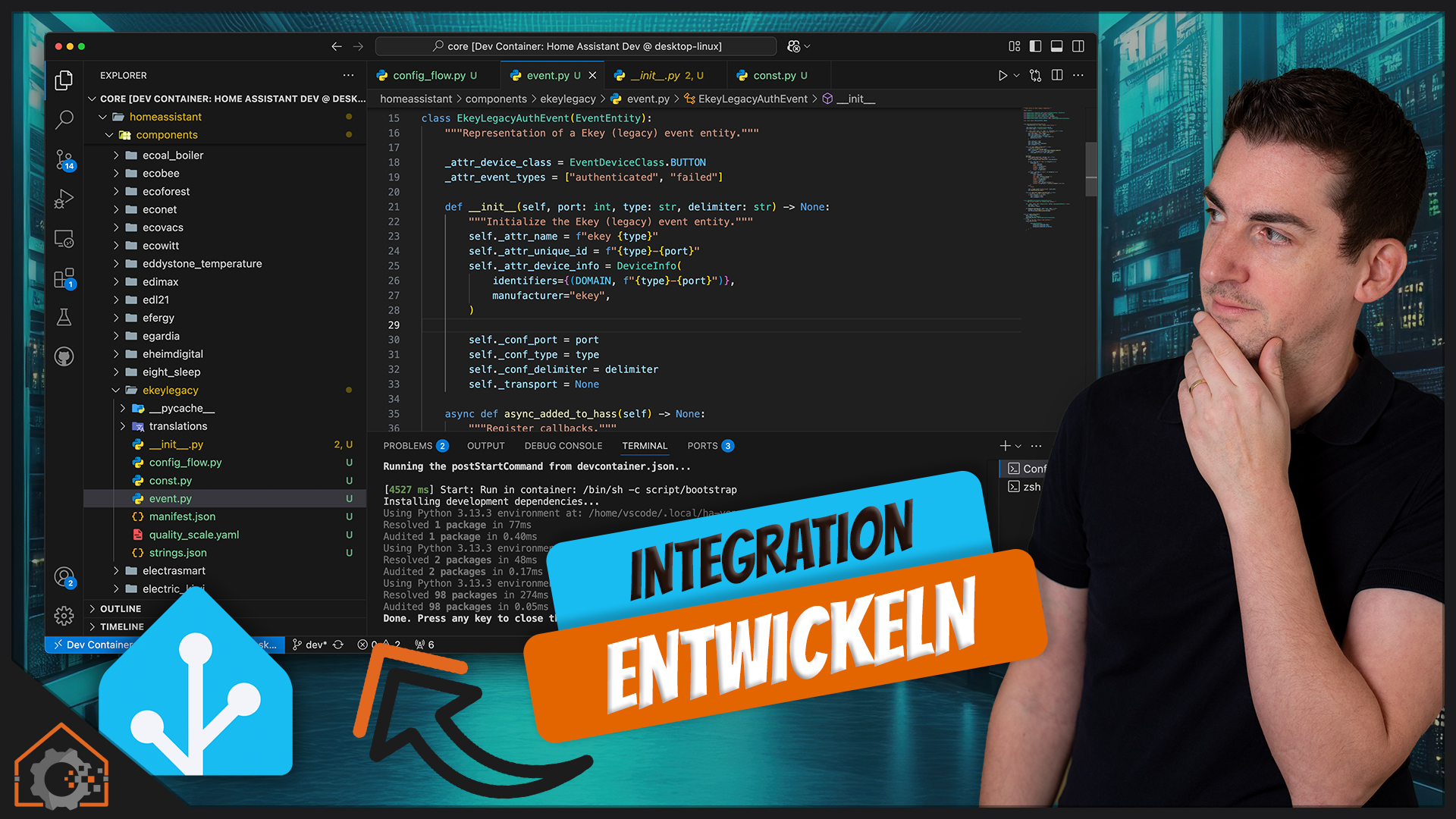Select manifest.json in the explorer
Viewport: 1456px width, 819px height.
tap(182, 516)
